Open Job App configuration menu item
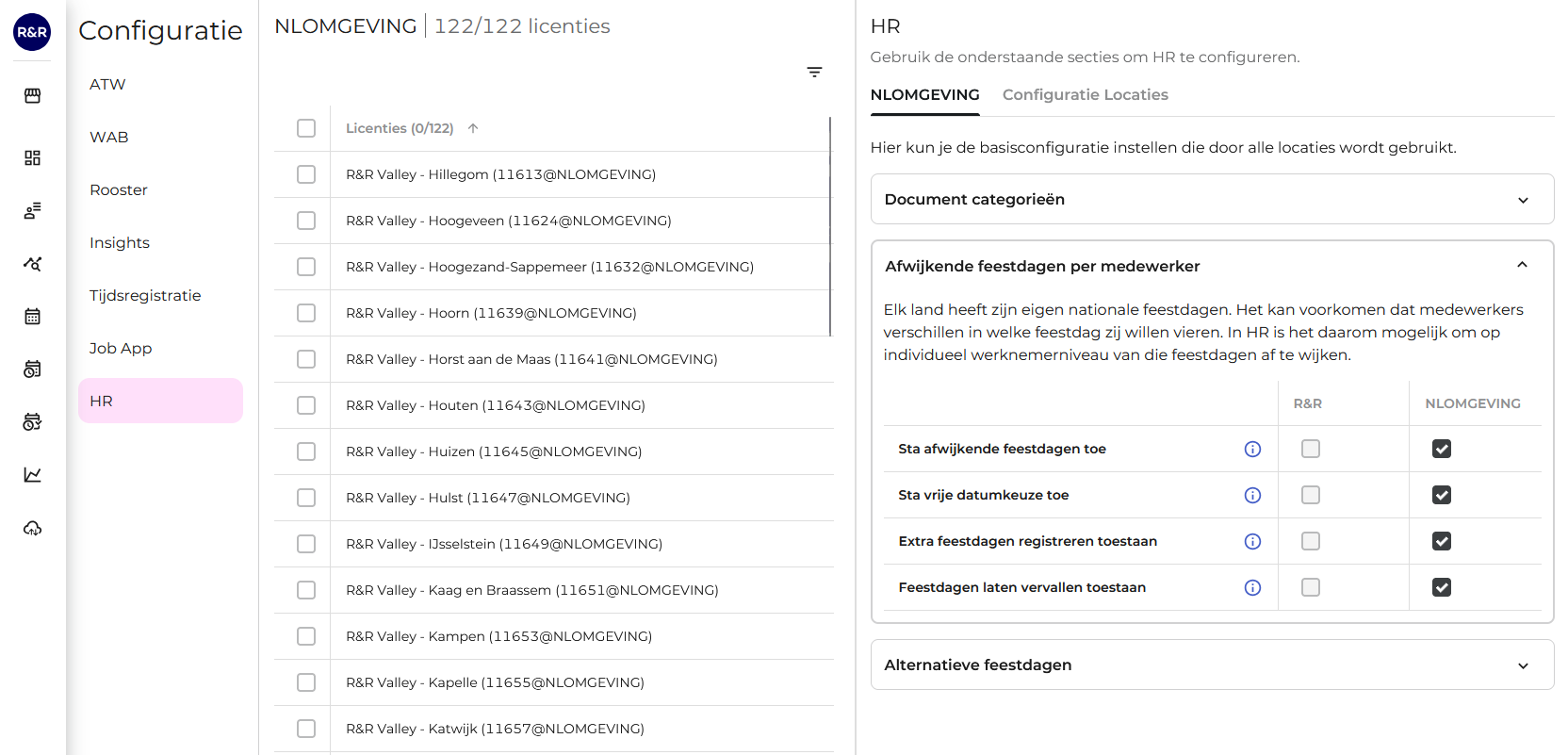 click(160, 348)
